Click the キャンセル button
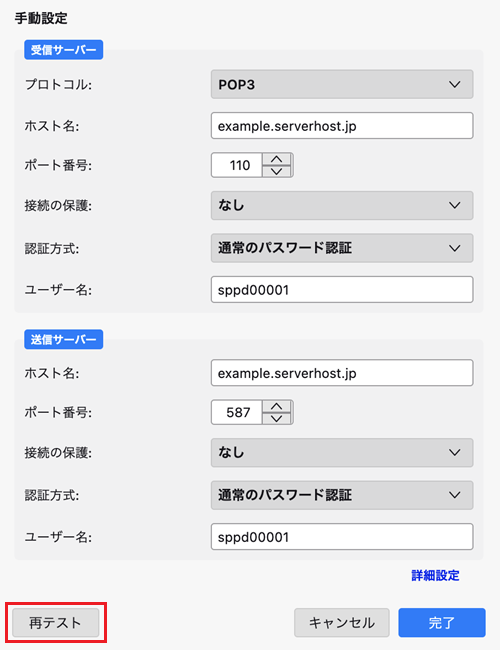This screenshot has height=650, width=500. click(x=342, y=623)
